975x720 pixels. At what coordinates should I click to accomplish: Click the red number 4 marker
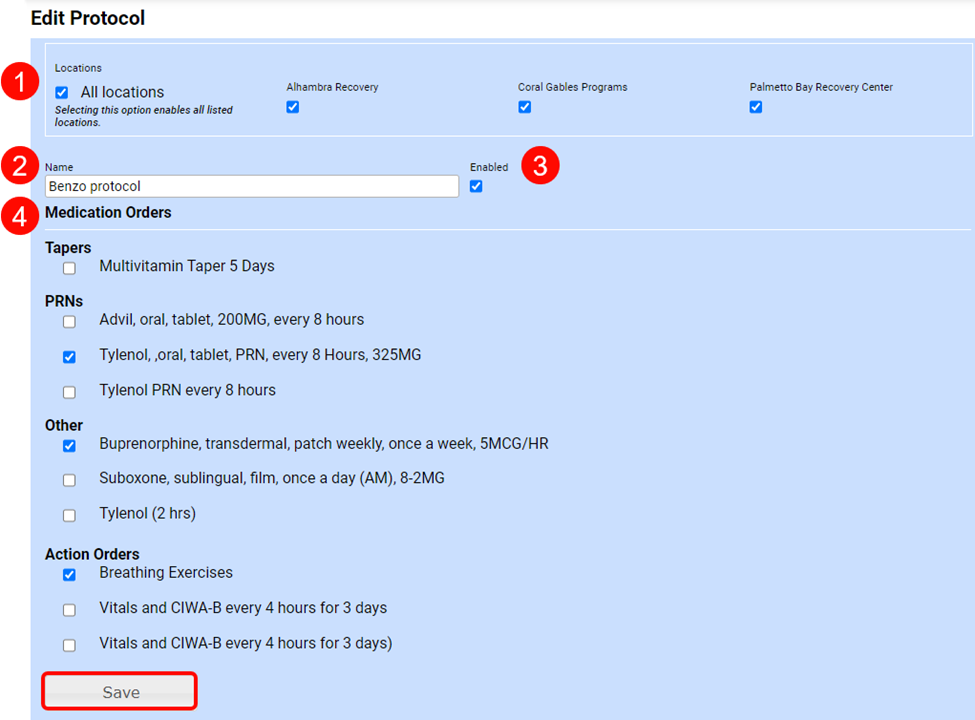[19, 216]
